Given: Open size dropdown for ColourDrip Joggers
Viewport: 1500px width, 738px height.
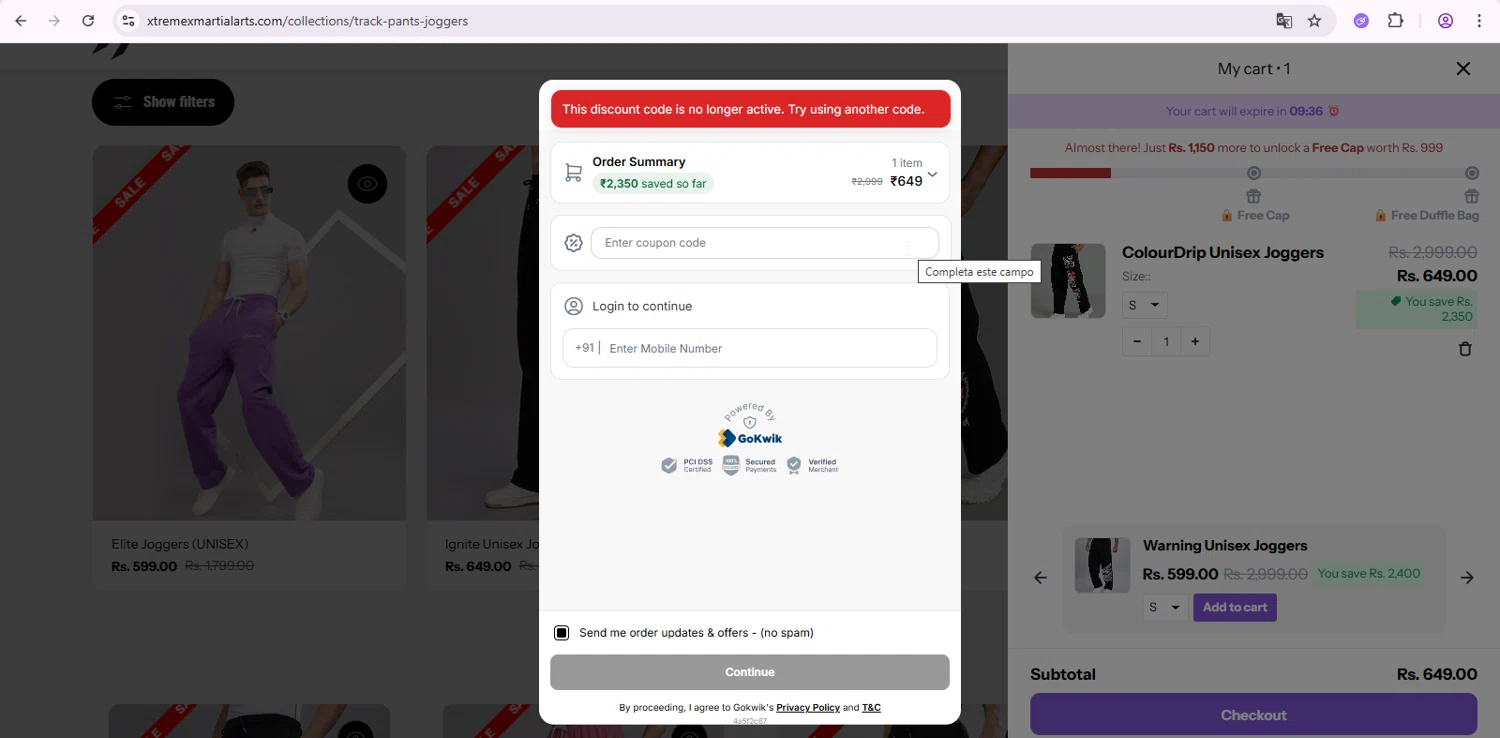Looking at the screenshot, I should pyautogui.click(x=1144, y=305).
